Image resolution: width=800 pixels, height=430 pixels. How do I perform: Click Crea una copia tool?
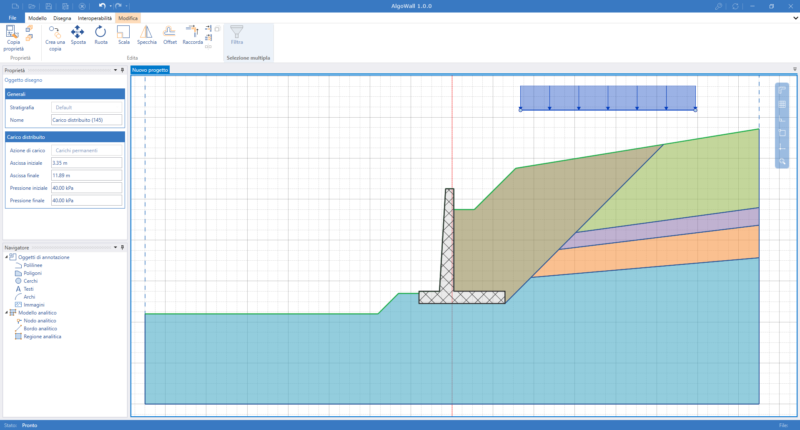pyautogui.click(x=55, y=38)
